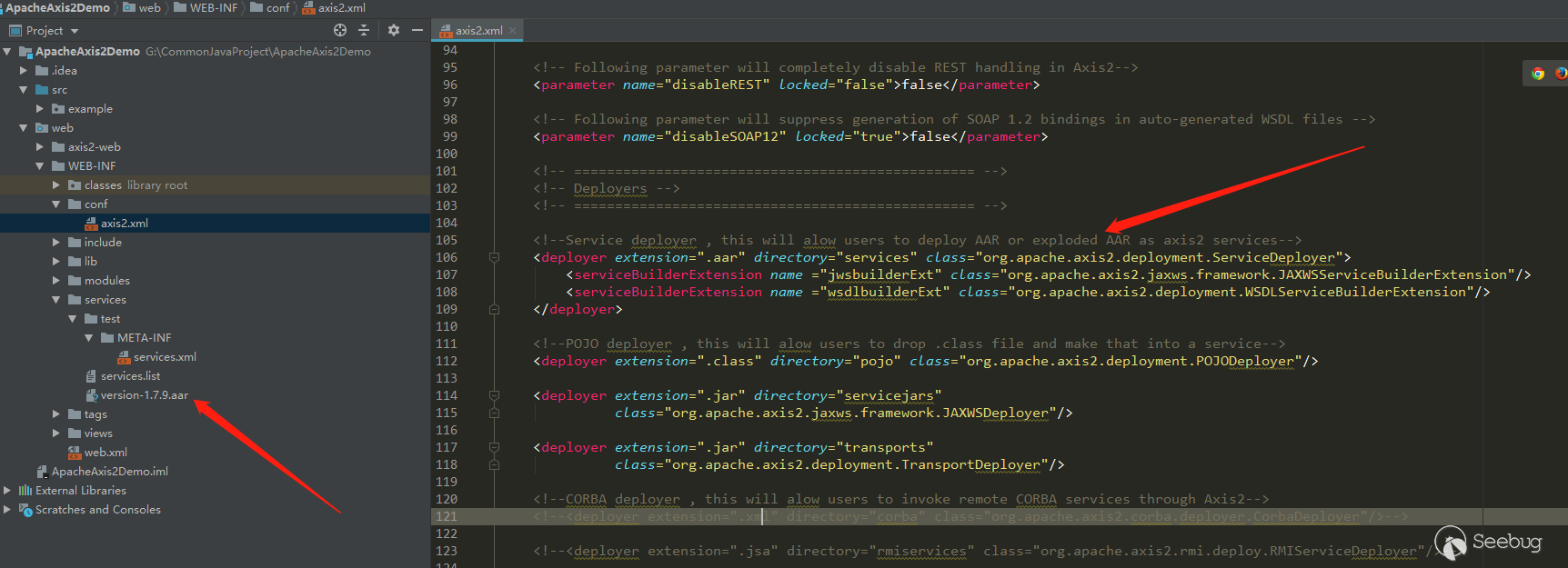Image resolution: width=1568 pixels, height=568 pixels.
Task: Click the fold marker on line 106
Action: [494, 257]
